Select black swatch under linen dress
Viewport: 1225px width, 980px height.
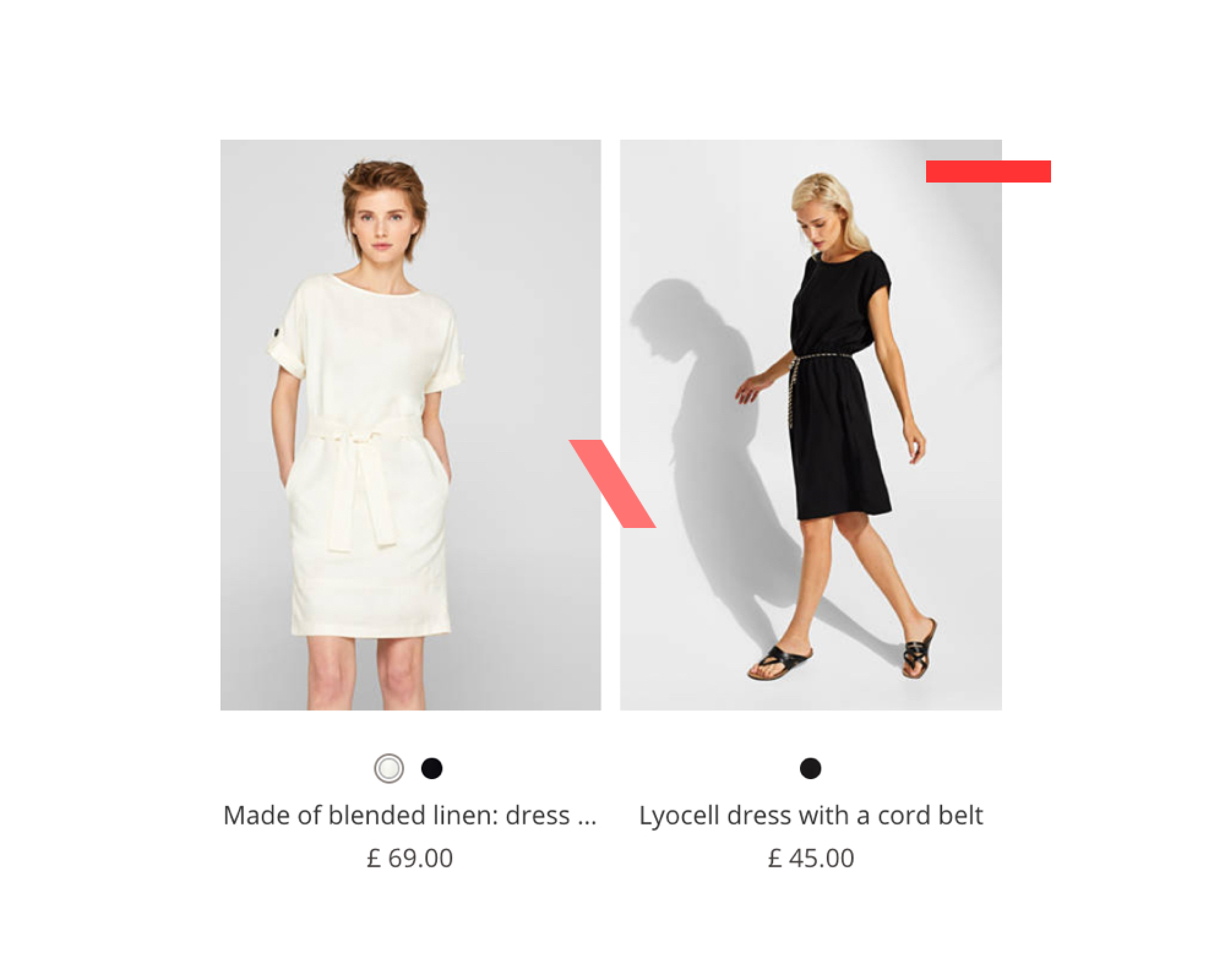(x=432, y=768)
